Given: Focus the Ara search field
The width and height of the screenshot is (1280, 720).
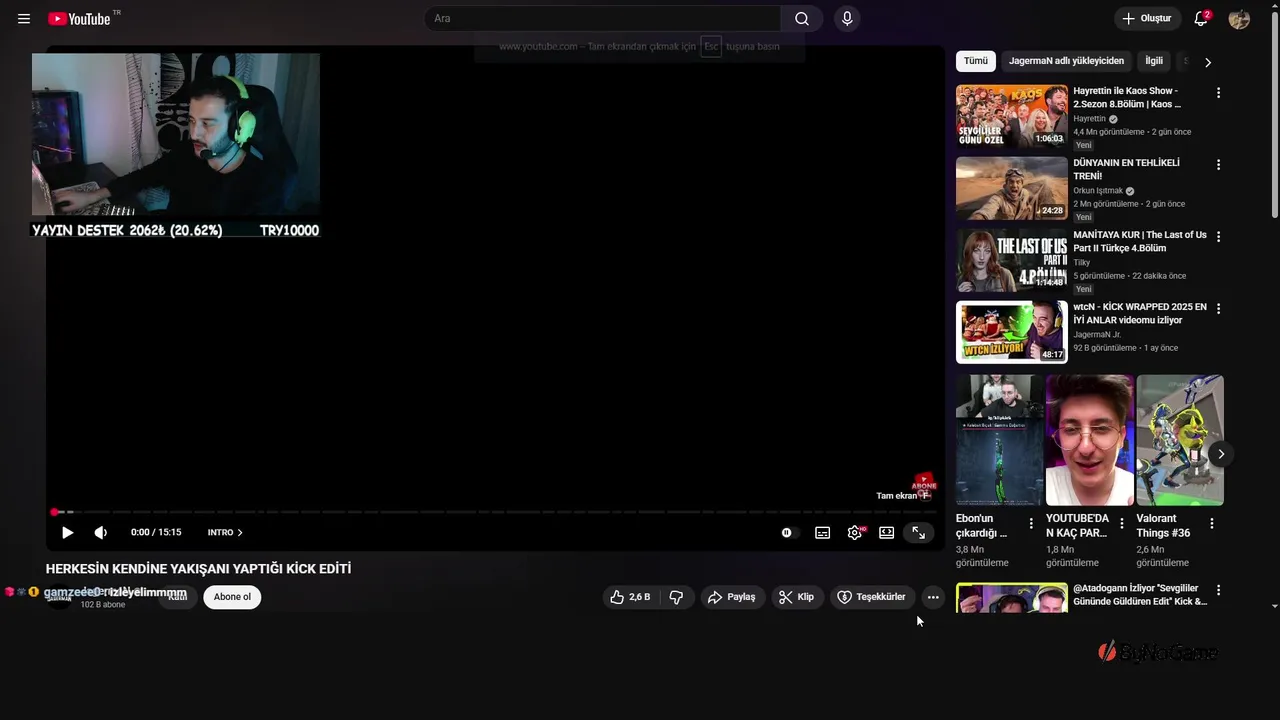Looking at the screenshot, I should (602, 19).
